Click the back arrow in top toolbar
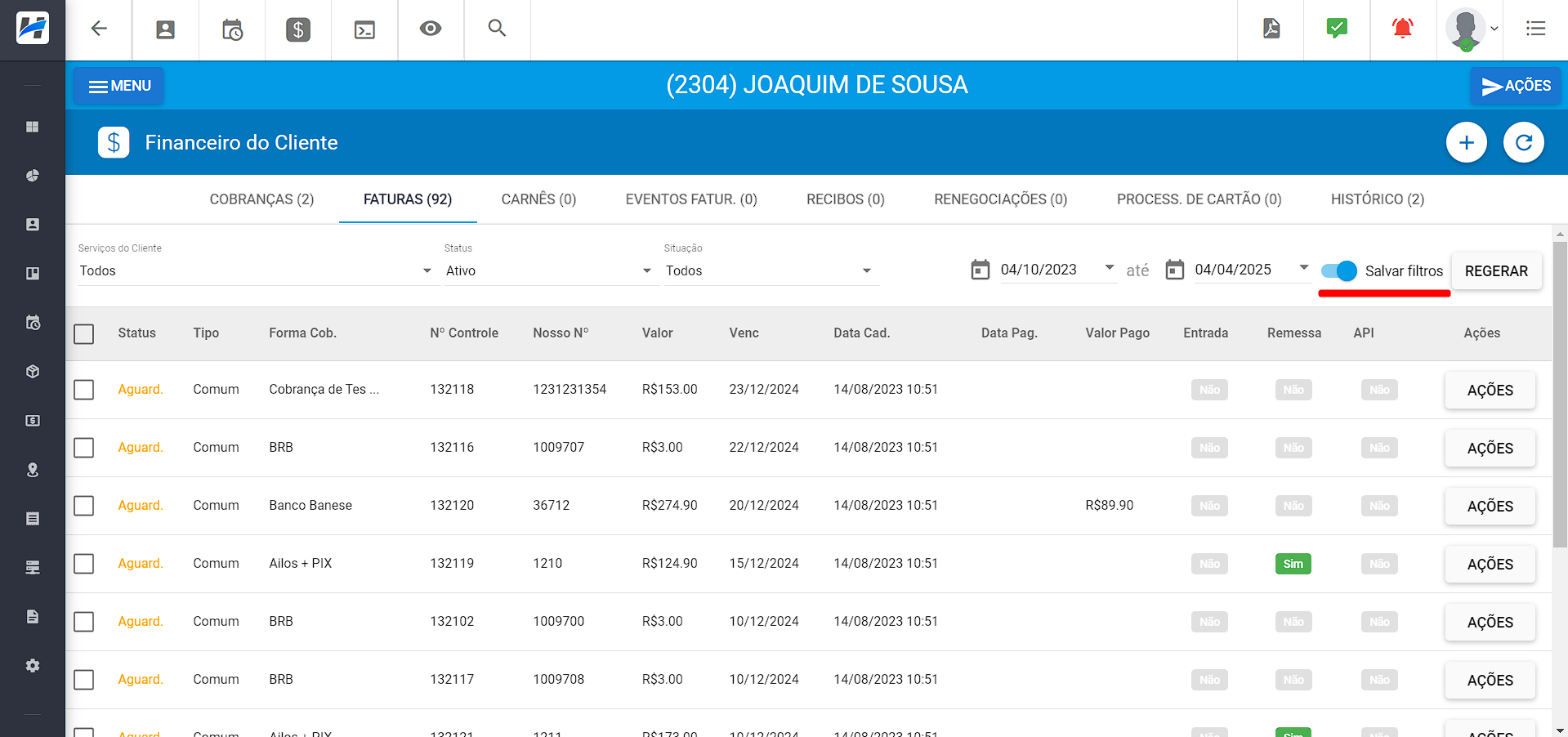Image resolution: width=1568 pixels, height=737 pixels. [99, 29]
